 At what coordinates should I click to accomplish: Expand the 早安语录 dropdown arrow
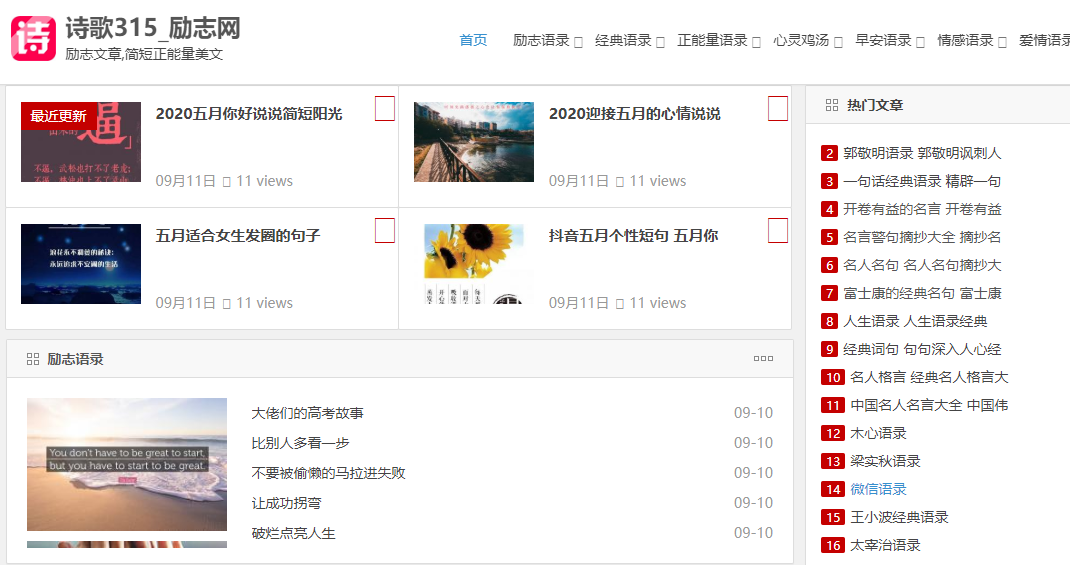click(920, 42)
